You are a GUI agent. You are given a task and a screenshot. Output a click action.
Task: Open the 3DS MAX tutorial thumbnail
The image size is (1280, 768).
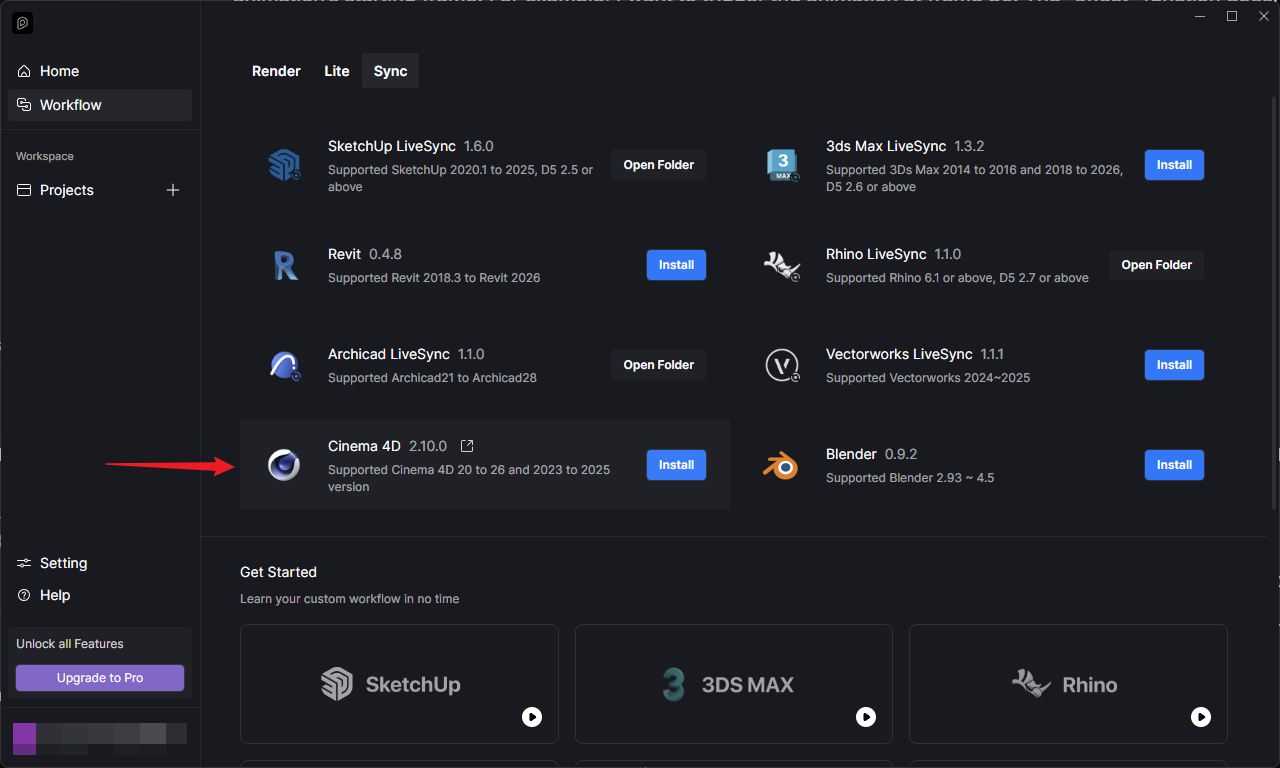click(x=733, y=684)
